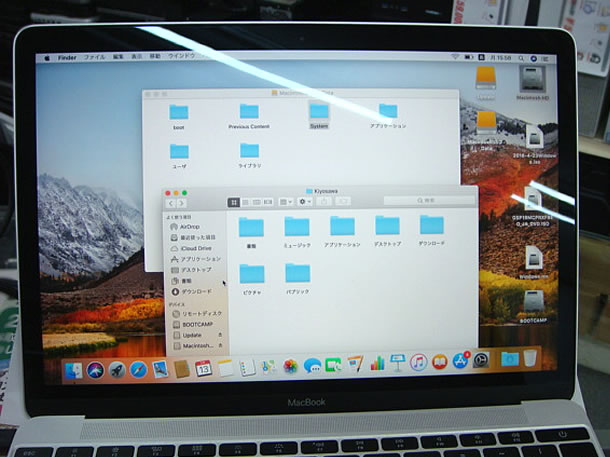
Task: Click the search field in Kyosawa window
Action: [x=429, y=200]
